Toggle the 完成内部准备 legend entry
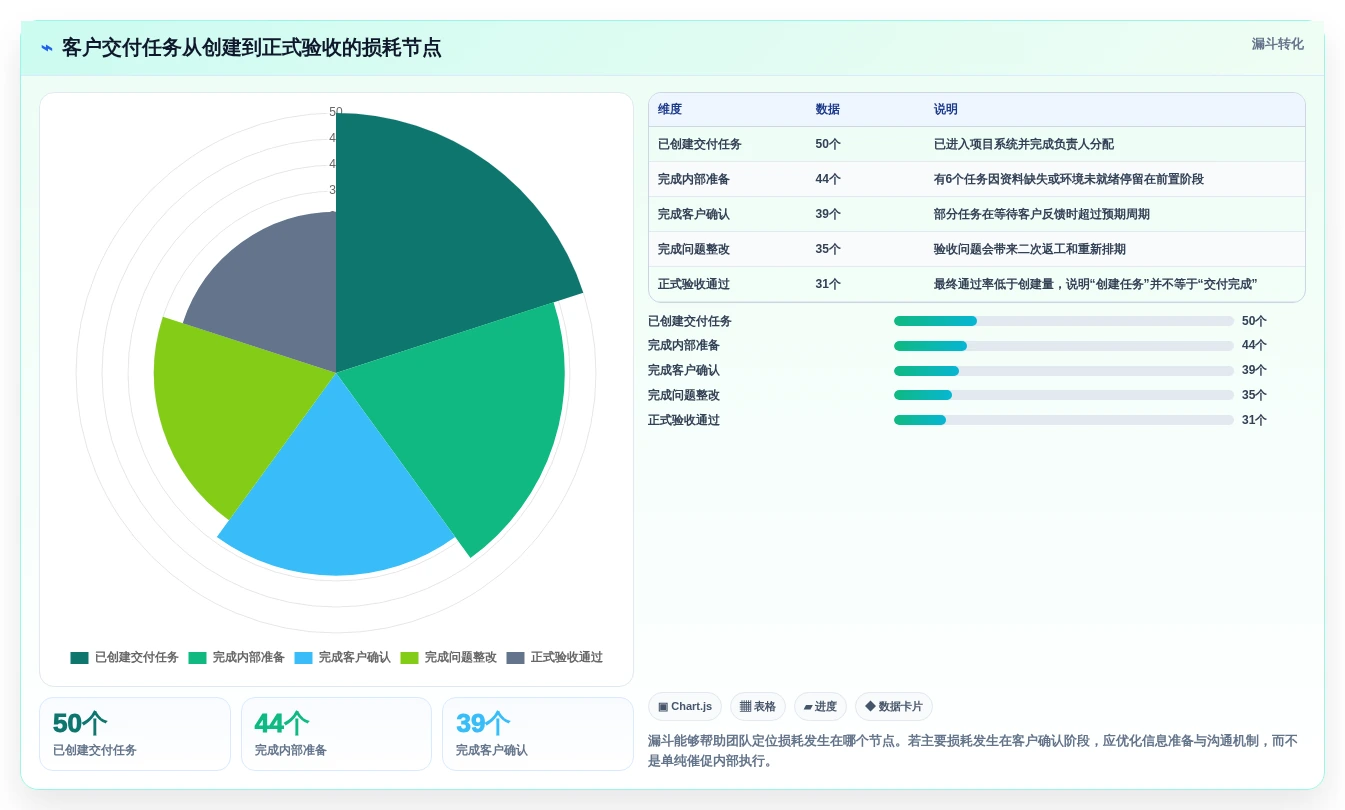Screen dimensions: 1345x810 [x=236, y=658]
